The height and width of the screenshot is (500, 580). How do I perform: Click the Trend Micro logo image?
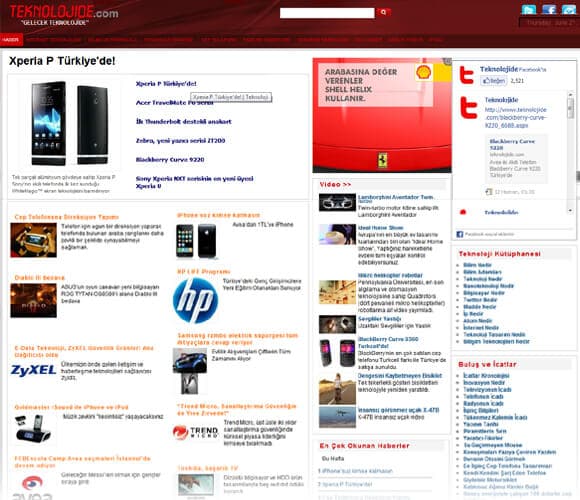[x=195, y=433]
